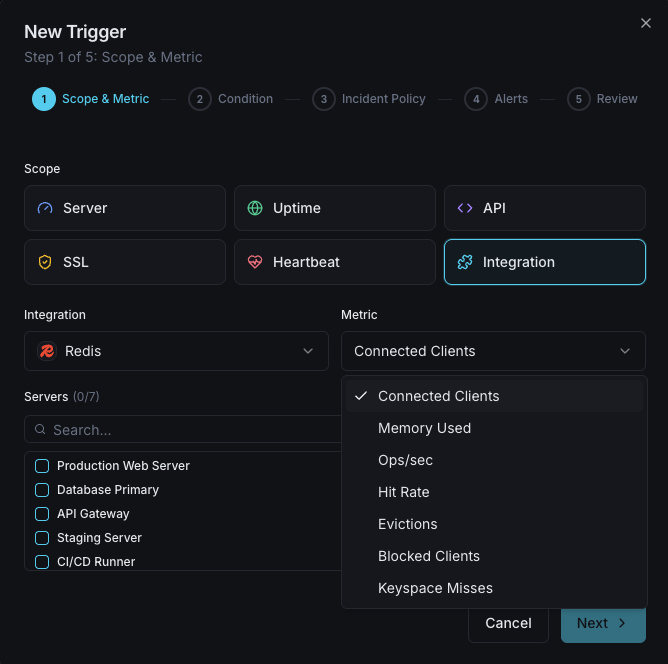
Task: Focus the servers Search field
Action: point(183,429)
